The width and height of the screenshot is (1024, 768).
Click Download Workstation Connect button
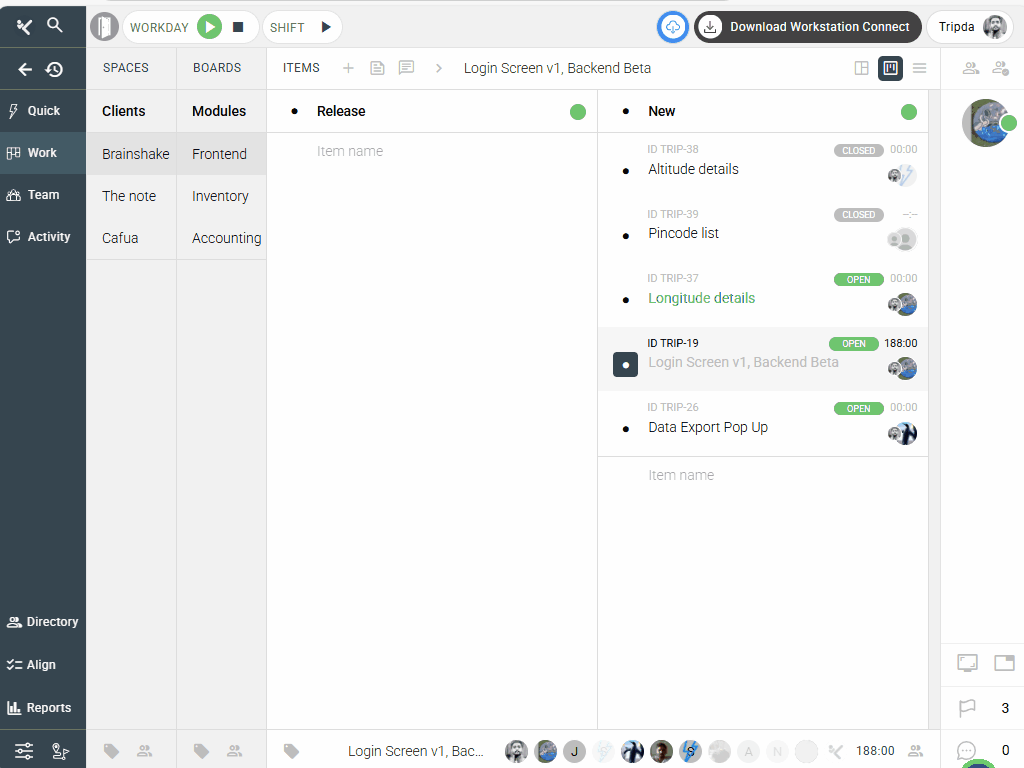pos(807,27)
